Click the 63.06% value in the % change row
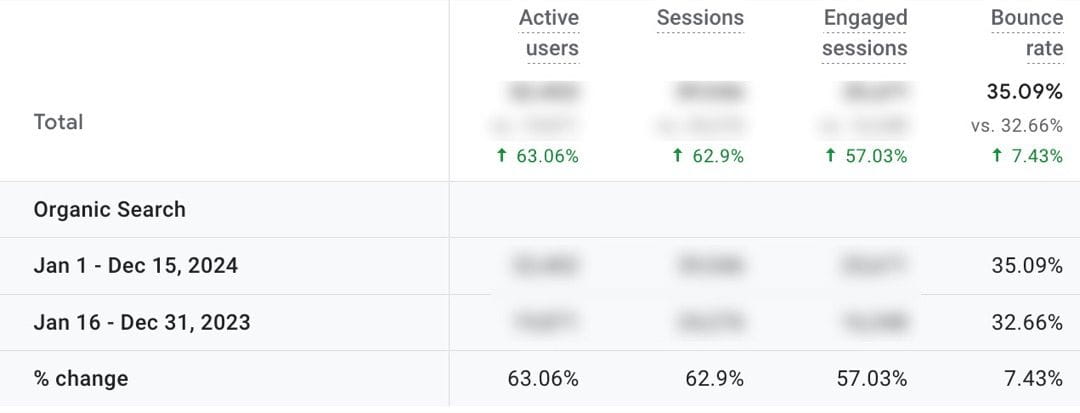Image resolution: width=1080 pixels, height=413 pixels. [544, 379]
